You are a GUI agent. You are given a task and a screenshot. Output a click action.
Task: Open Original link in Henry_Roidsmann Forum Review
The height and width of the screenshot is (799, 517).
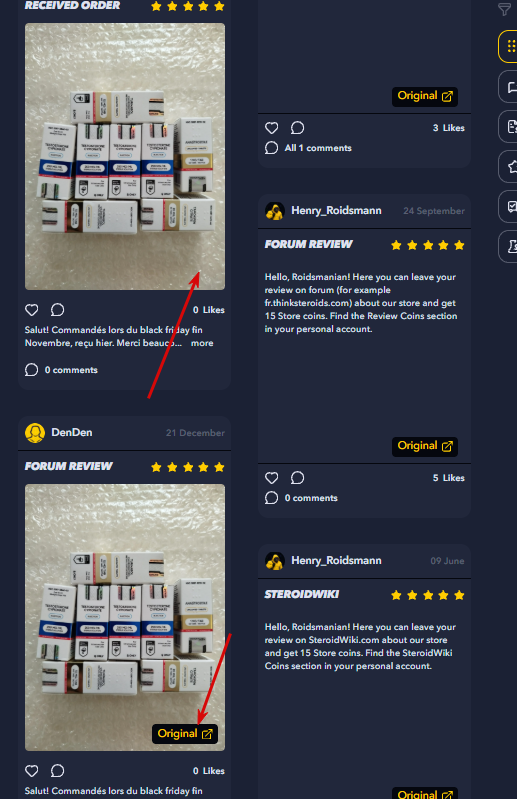tap(425, 446)
